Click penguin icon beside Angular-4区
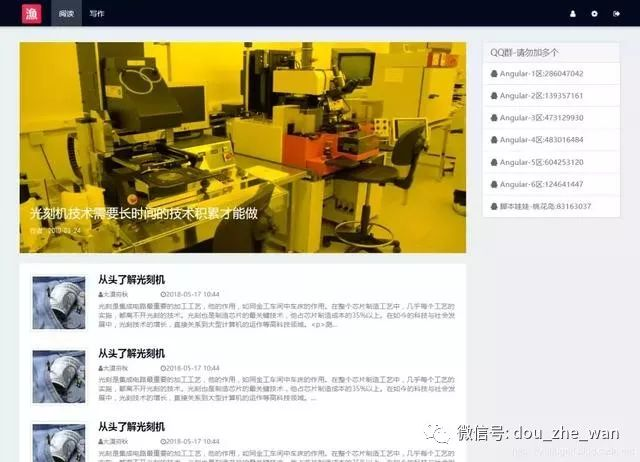Screen dimensions: 640x462 [x=494, y=140]
